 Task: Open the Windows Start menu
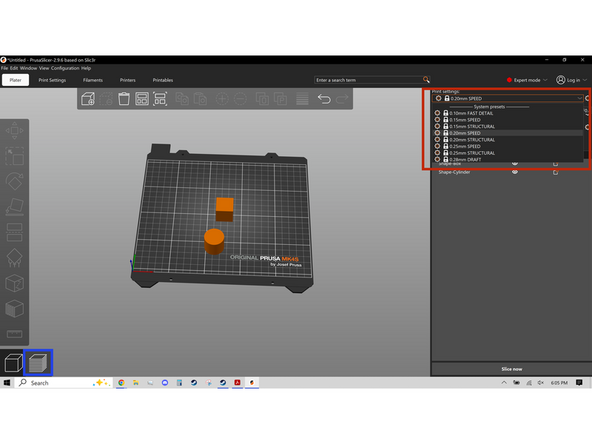(x=7, y=383)
